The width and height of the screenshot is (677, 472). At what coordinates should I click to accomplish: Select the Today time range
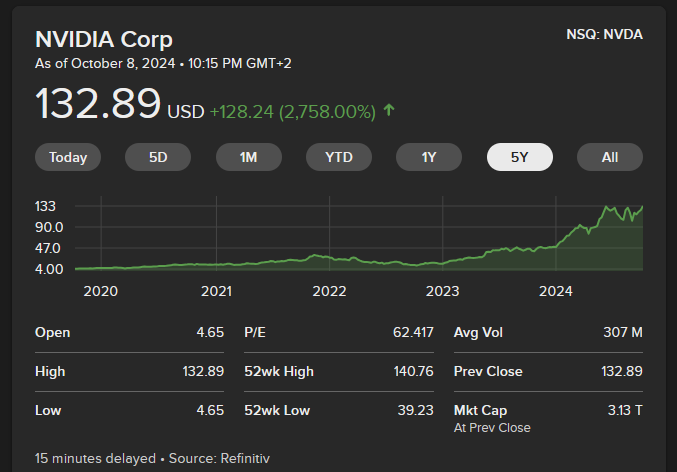click(x=68, y=157)
